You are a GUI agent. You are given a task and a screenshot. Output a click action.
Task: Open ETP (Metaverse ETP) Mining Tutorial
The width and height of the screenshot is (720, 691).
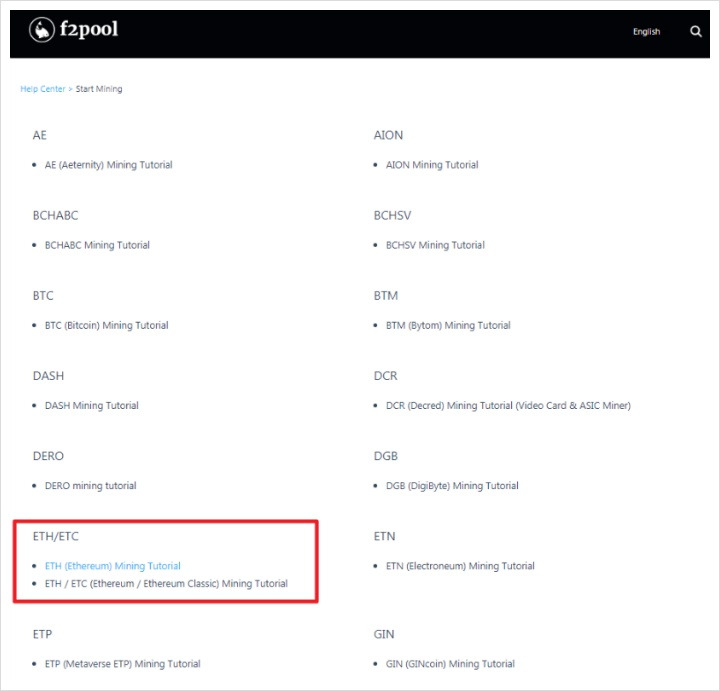[x=123, y=664]
